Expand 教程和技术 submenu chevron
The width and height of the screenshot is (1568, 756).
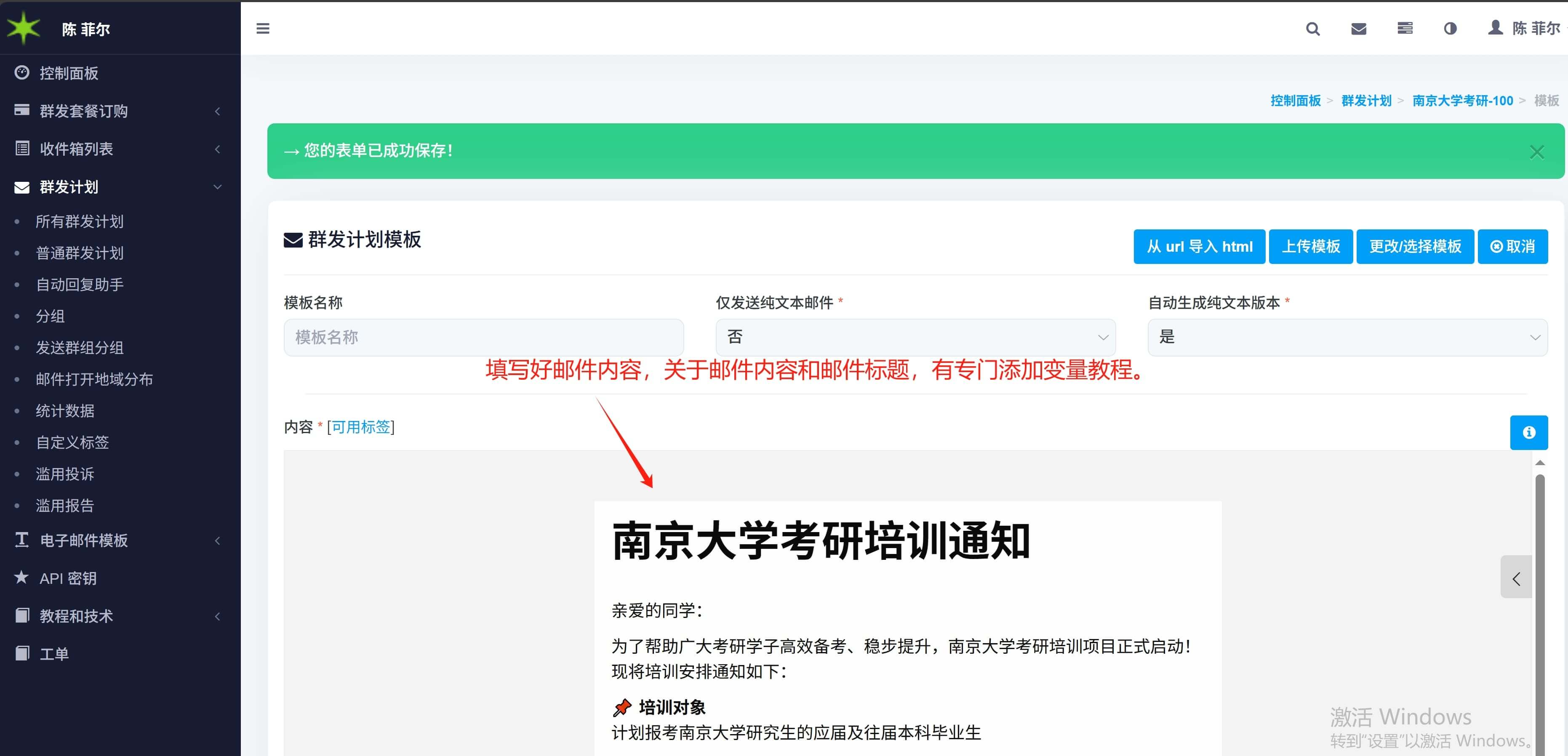tap(217, 616)
